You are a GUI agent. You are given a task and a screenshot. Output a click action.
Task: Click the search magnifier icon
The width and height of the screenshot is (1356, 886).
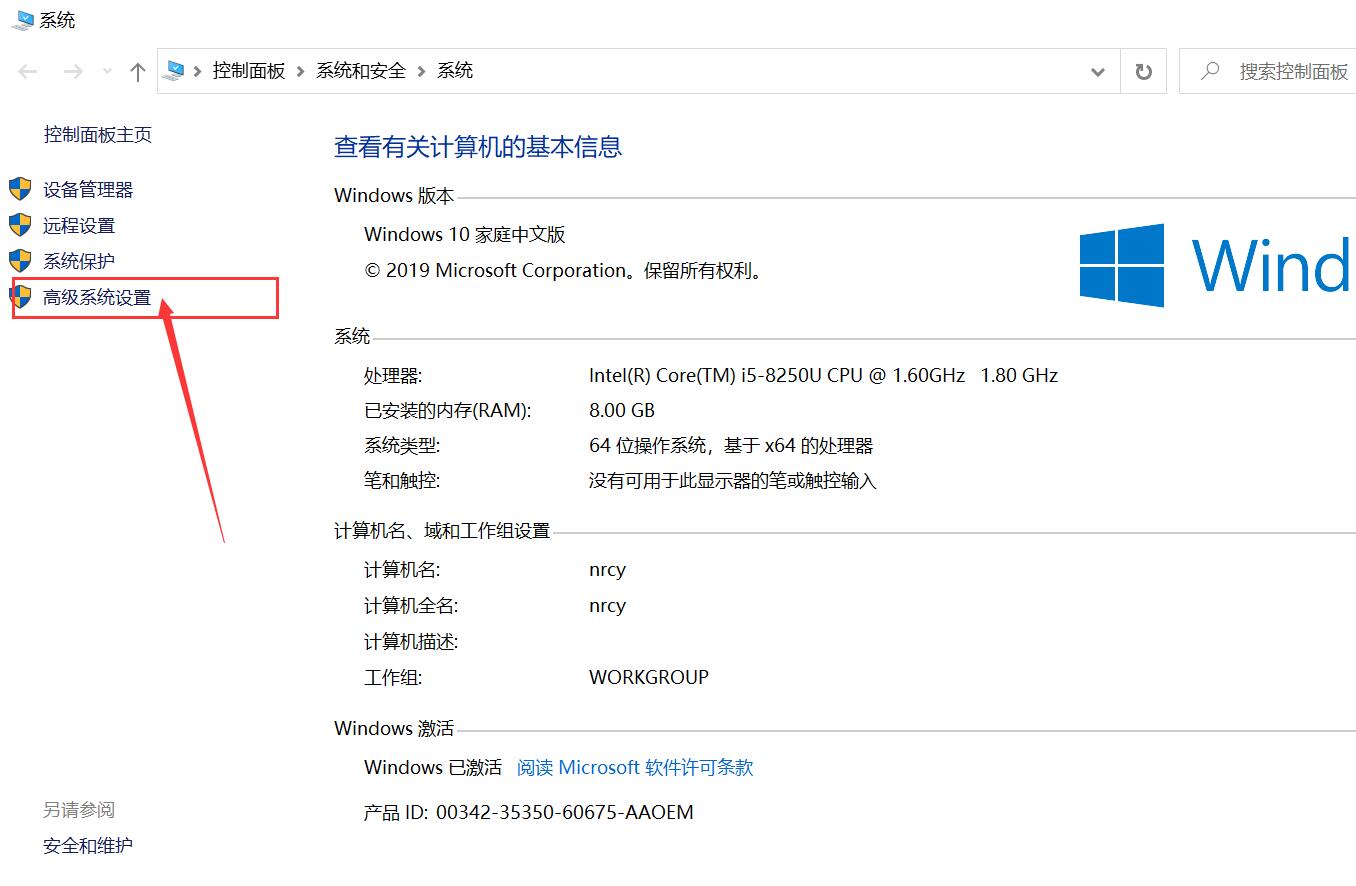[x=1210, y=71]
